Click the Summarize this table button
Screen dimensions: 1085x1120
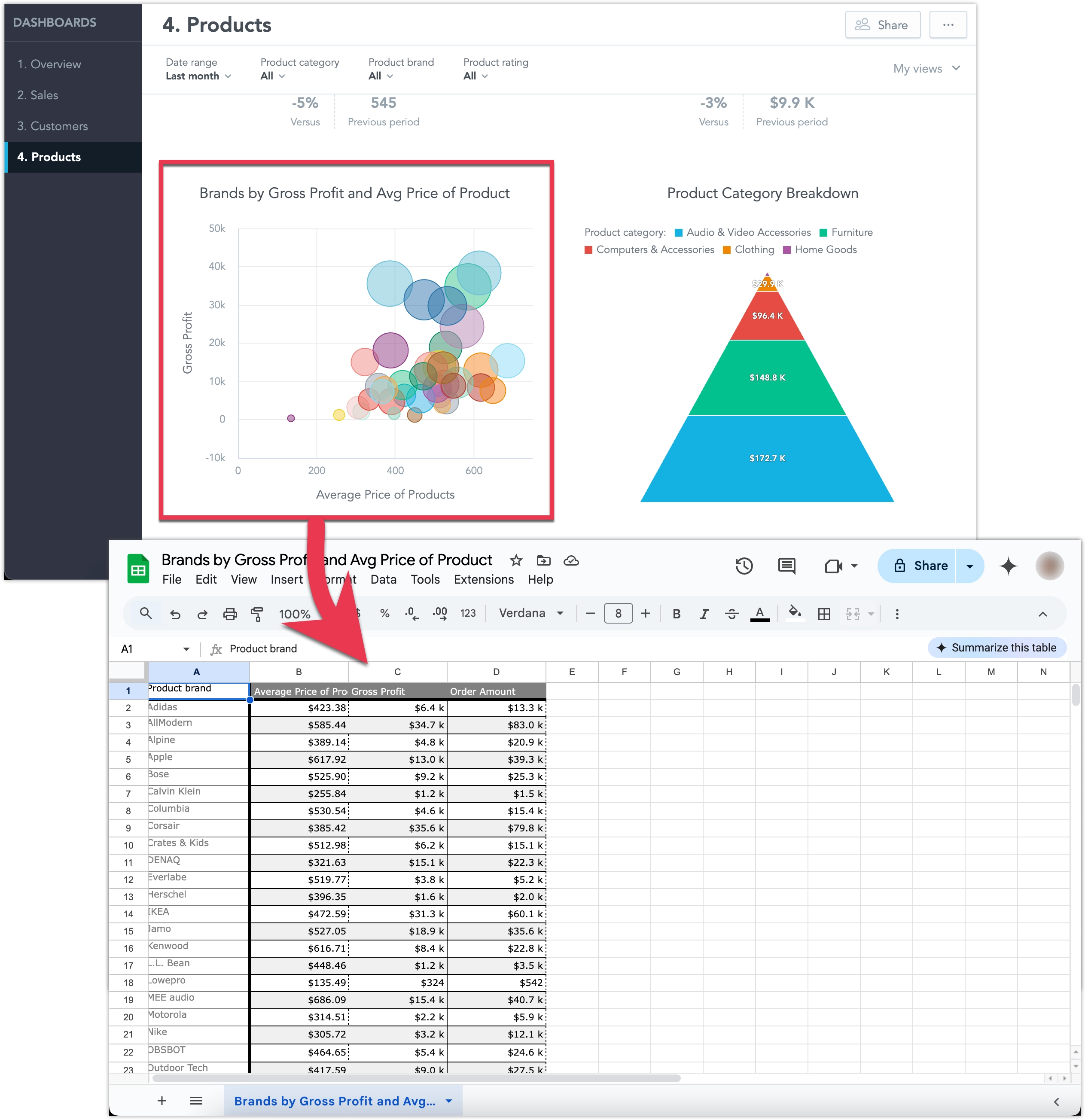[997, 648]
